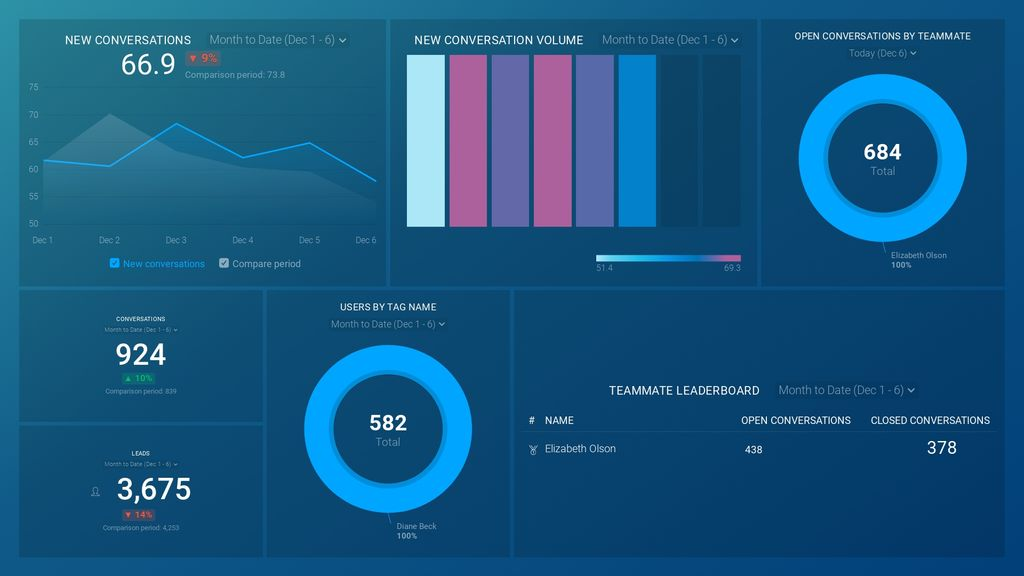Sort by Closed Conversations column header
The width and height of the screenshot is (1024, 576).
point(930,421)
